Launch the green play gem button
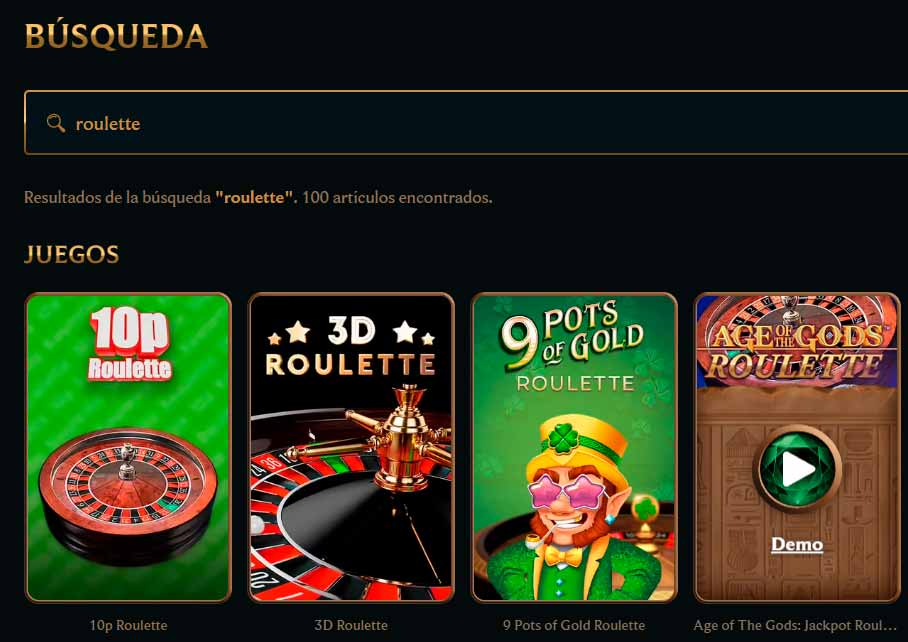908x642 pixels. click(797, 468)
